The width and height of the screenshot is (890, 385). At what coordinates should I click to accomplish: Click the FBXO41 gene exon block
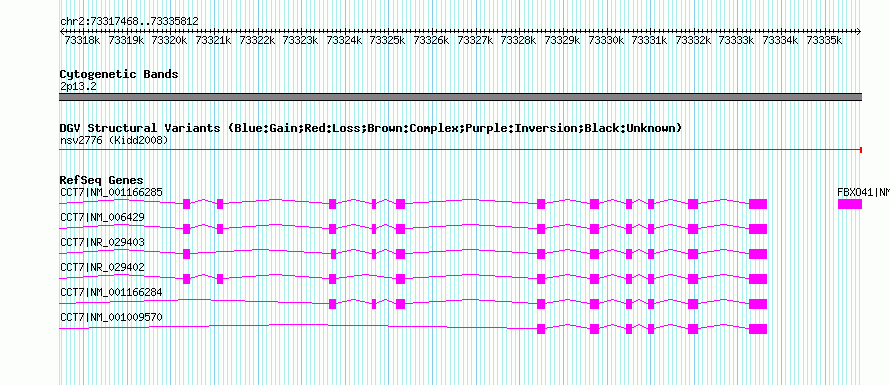click(850, 204)
